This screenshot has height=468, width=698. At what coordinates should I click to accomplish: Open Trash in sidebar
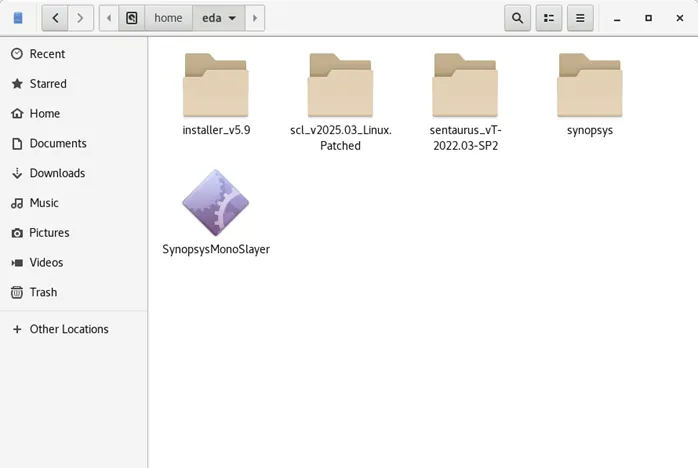click(73, 293)
